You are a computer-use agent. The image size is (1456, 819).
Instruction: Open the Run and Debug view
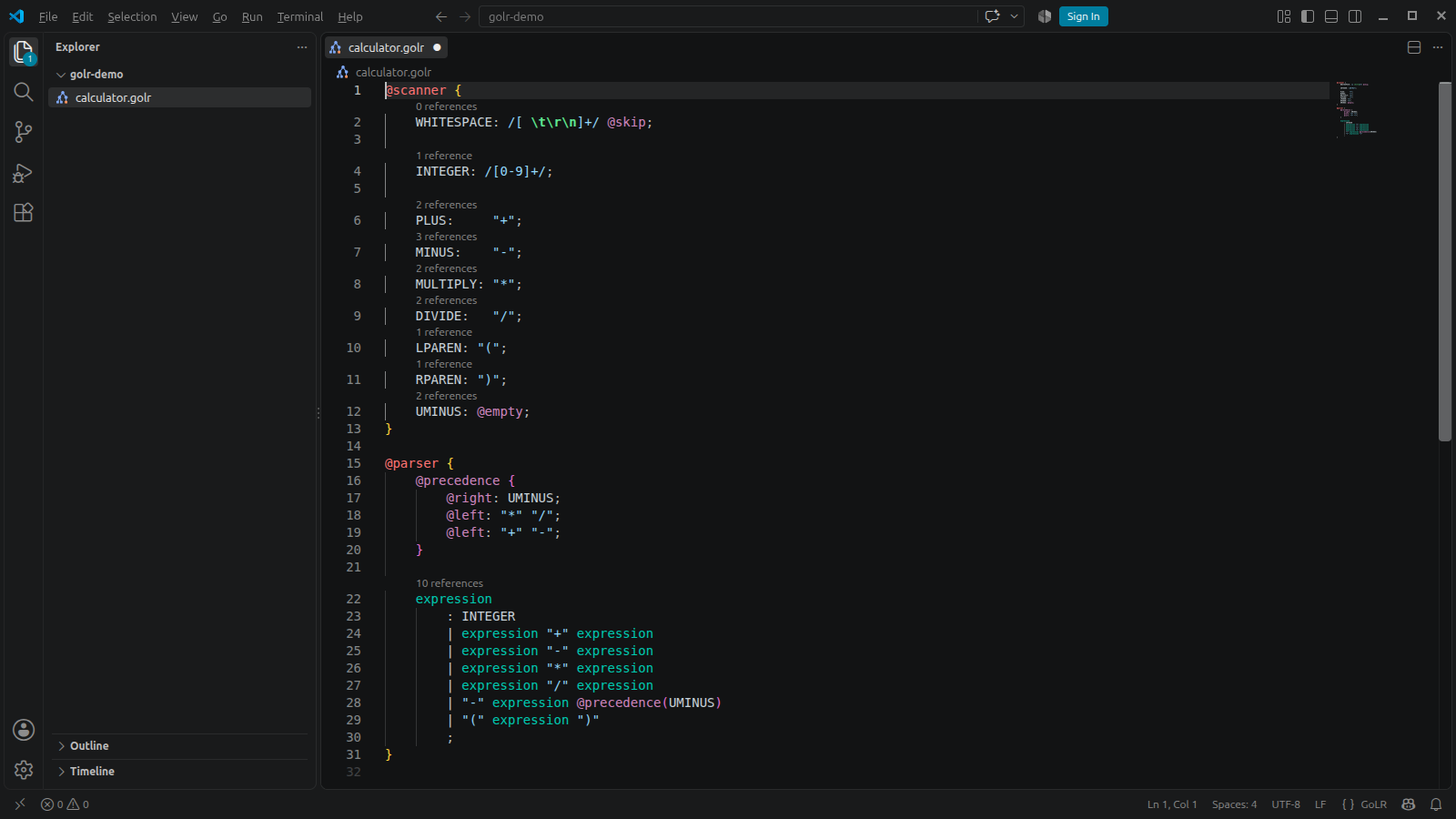pos(24,173)
